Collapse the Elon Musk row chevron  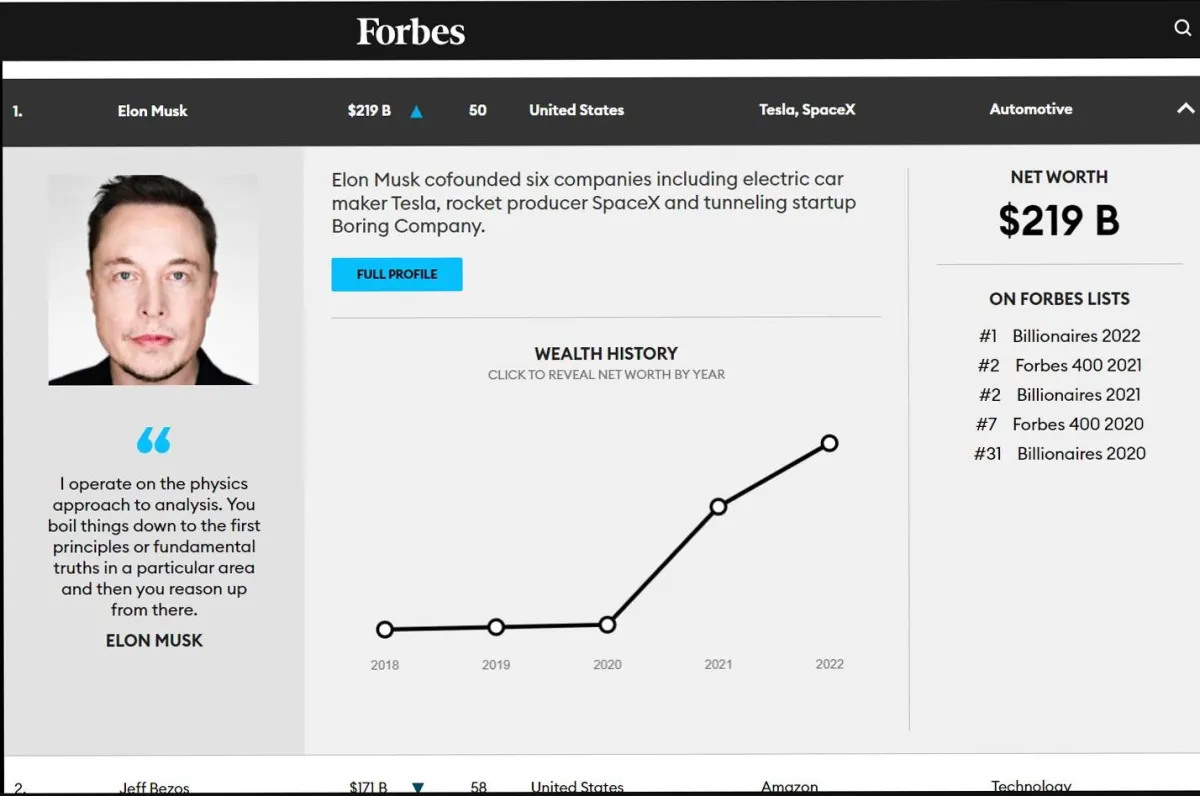[1185, 109]
